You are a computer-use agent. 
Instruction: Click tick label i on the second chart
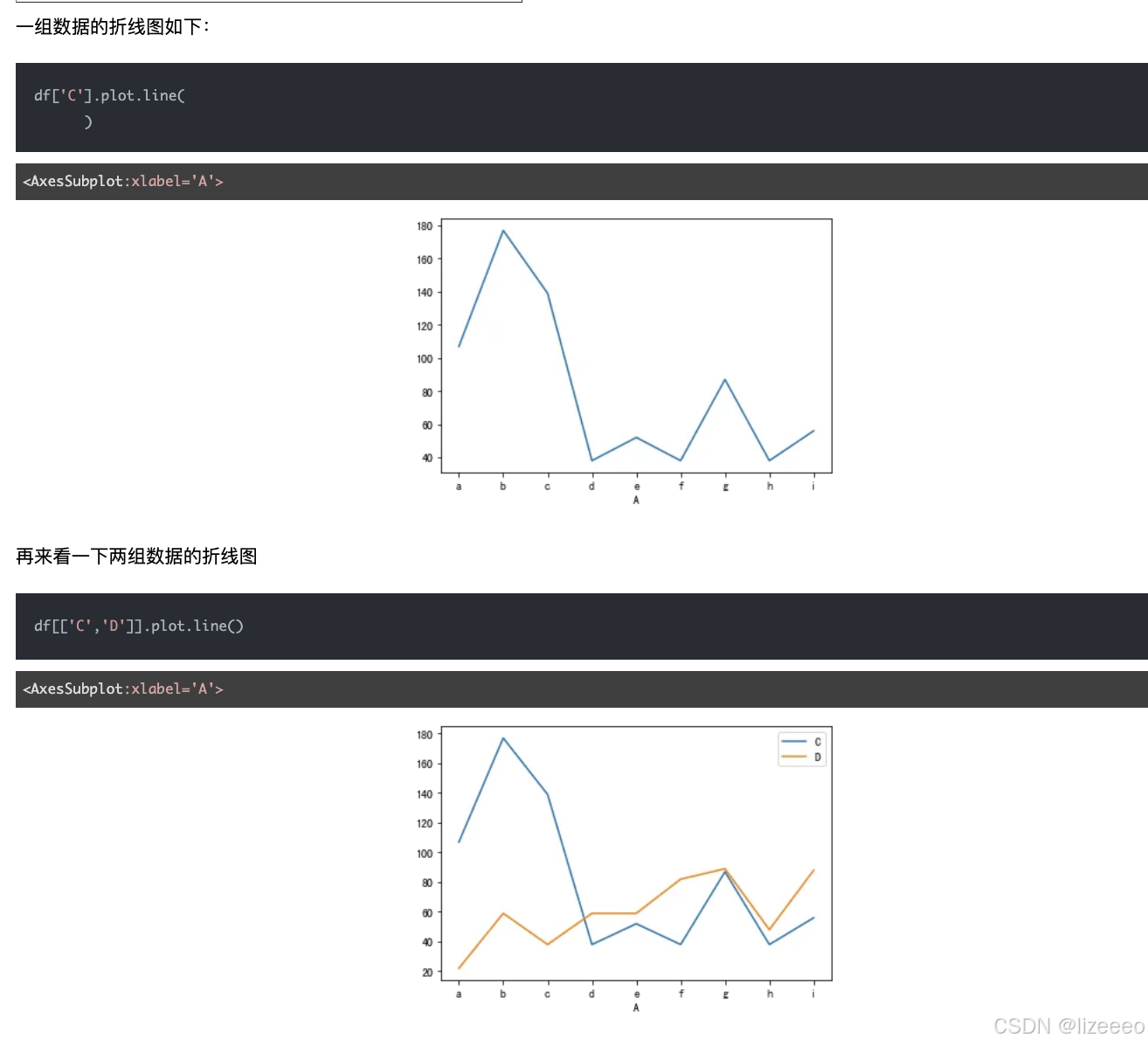tap(813, 993)
